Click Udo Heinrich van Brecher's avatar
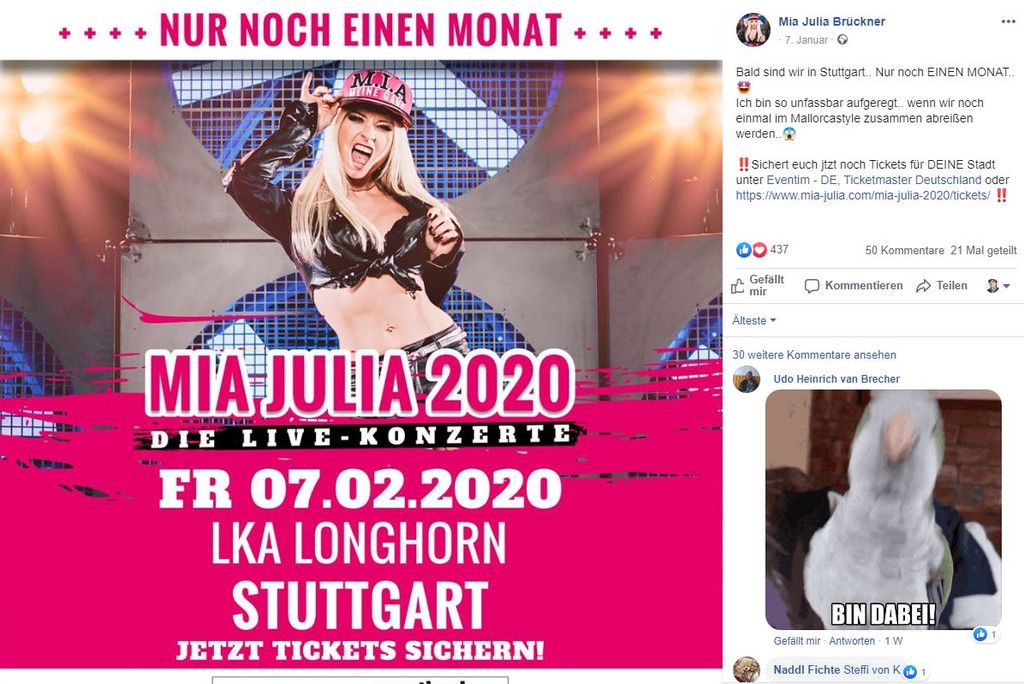Screen dimensions: 1024x684 [746, 379]
